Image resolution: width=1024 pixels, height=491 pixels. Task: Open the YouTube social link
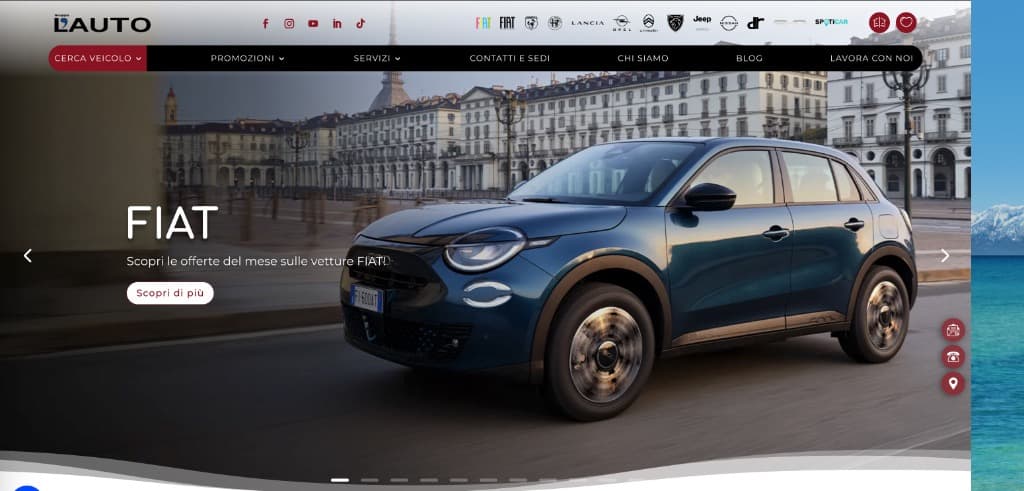click(x=313, y=24)
